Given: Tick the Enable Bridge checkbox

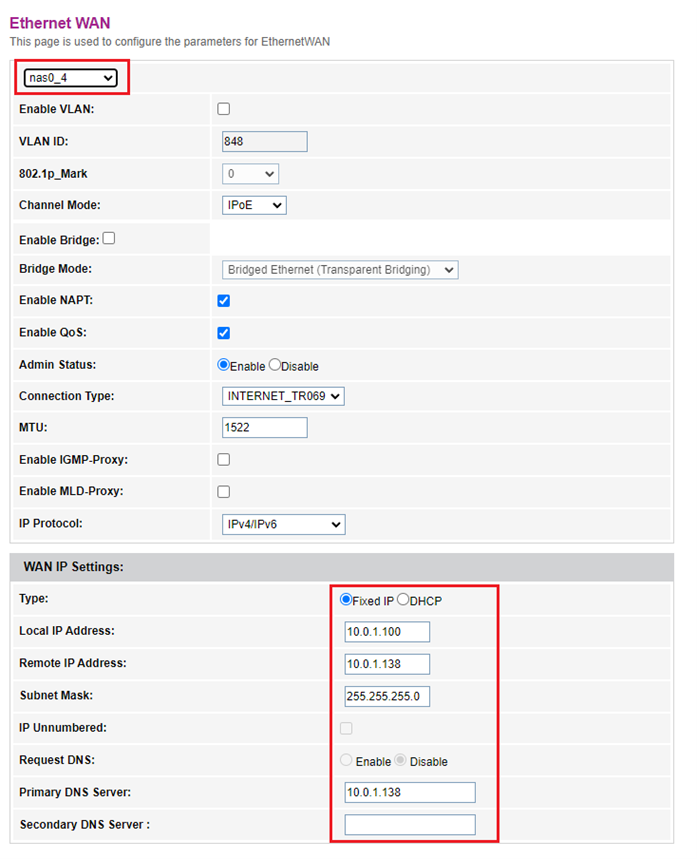Looking at the screenshot, I should (108, 239).
